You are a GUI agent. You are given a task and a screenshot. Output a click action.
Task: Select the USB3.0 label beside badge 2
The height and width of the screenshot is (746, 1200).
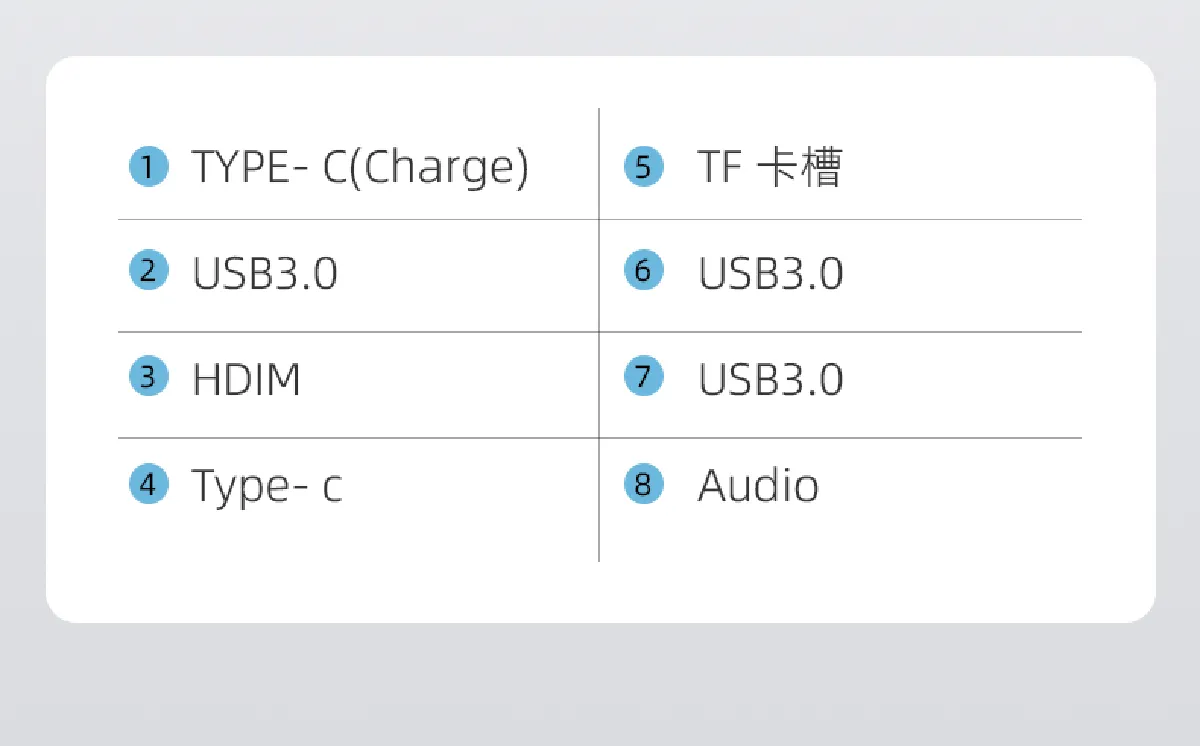tap(265, 273)
